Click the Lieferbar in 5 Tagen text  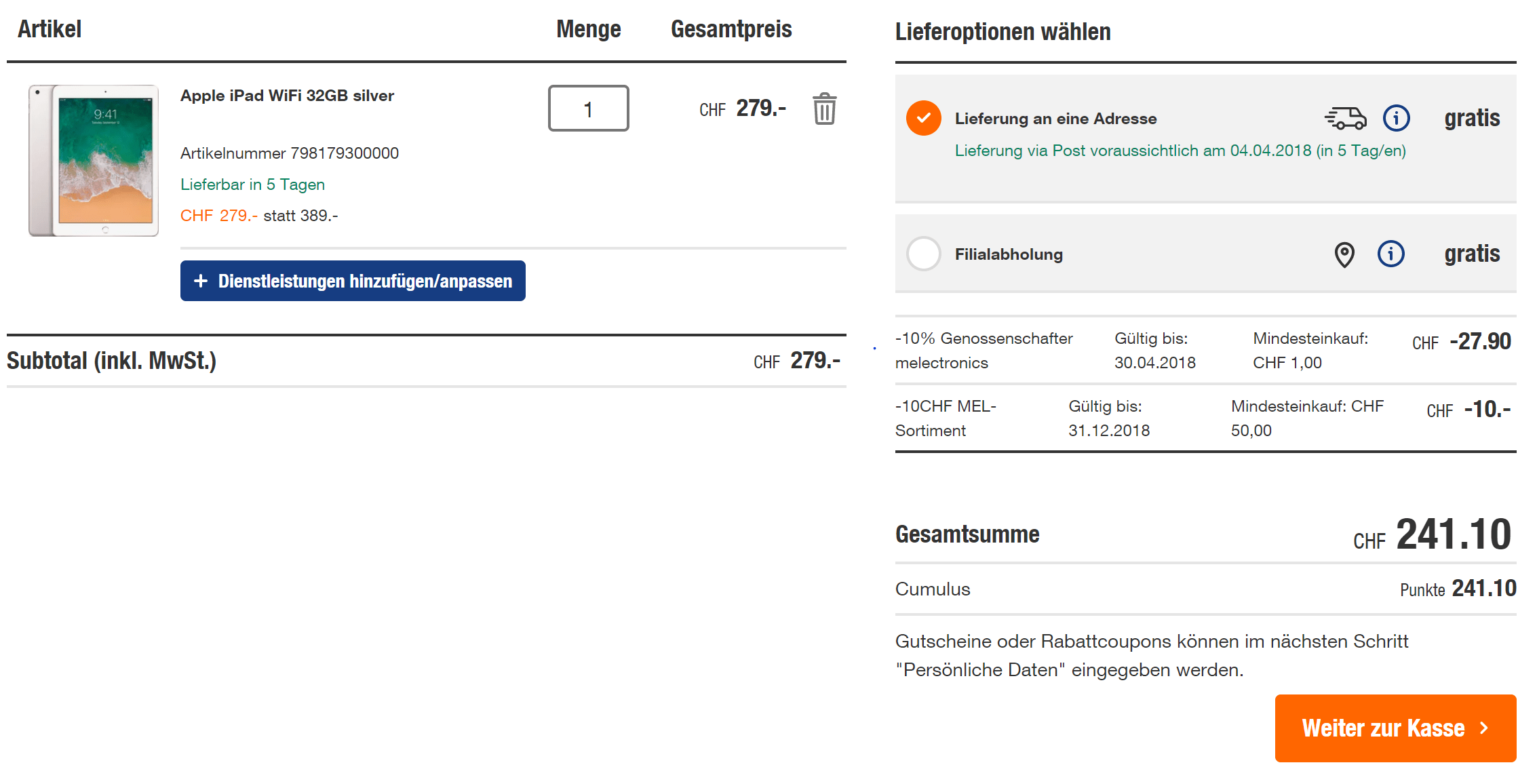252,184
